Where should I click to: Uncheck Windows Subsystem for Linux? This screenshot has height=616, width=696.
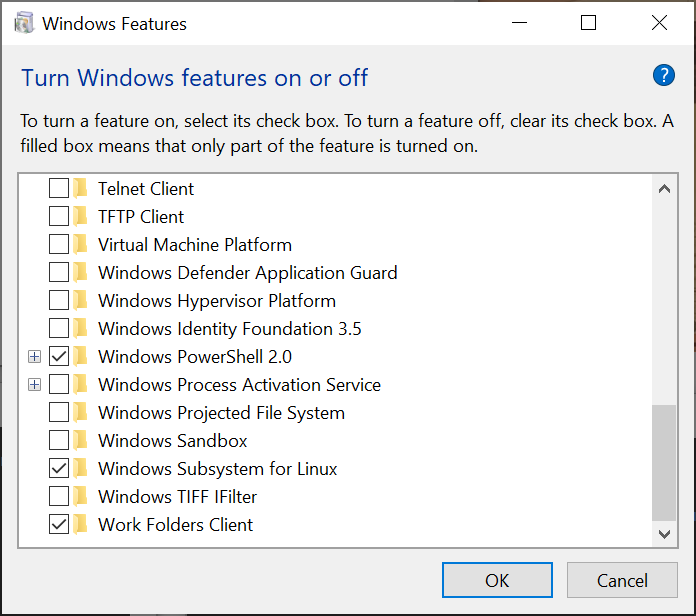pos(59,469)
